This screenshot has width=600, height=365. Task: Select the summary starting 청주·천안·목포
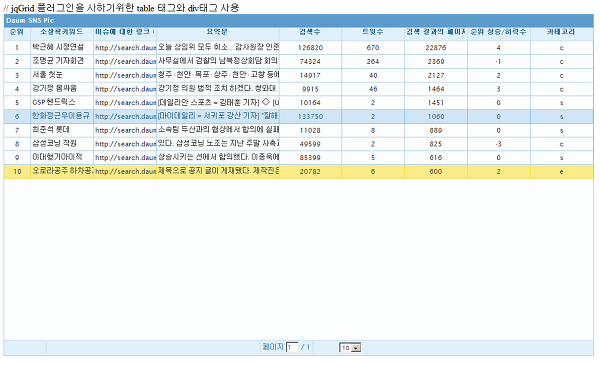tap(218, 75)
